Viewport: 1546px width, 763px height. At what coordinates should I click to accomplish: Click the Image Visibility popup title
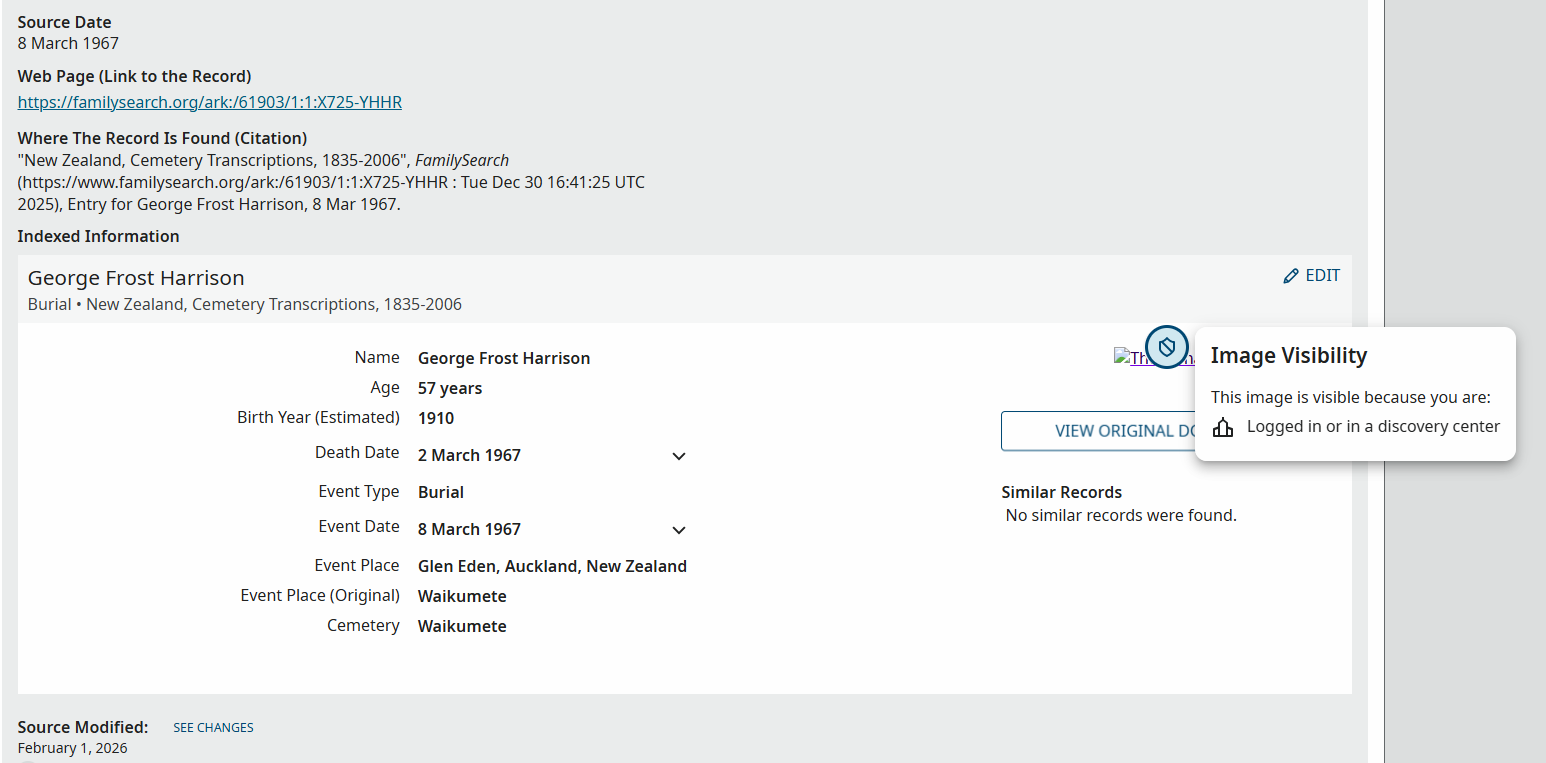coord(1288,355)
